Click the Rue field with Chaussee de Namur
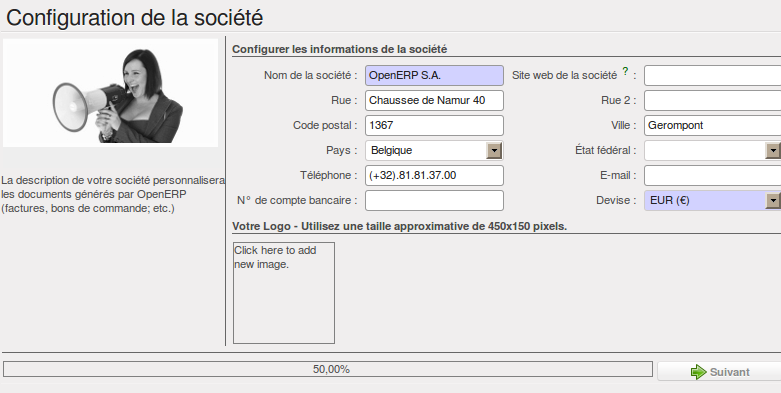This screenshot has height=393, width=781. click(434, 100)
